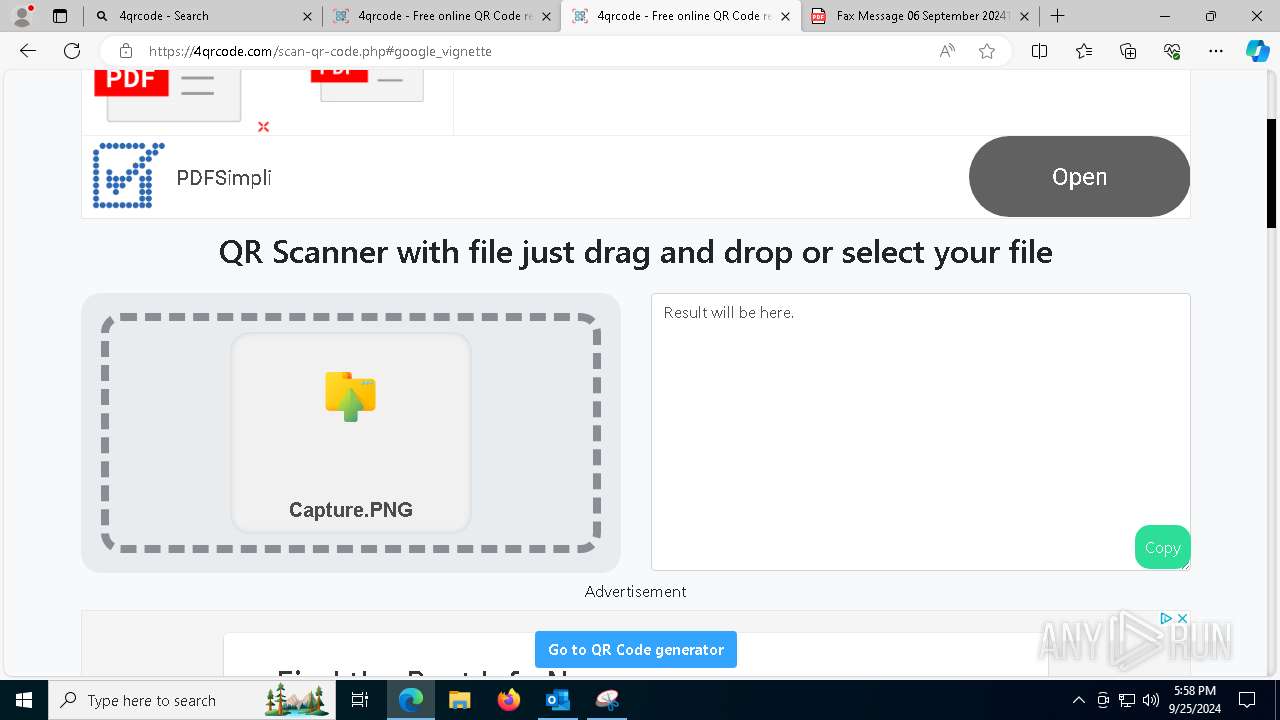Click into the result text area
The image size is (1280, 720).
(x=920, y=432)
